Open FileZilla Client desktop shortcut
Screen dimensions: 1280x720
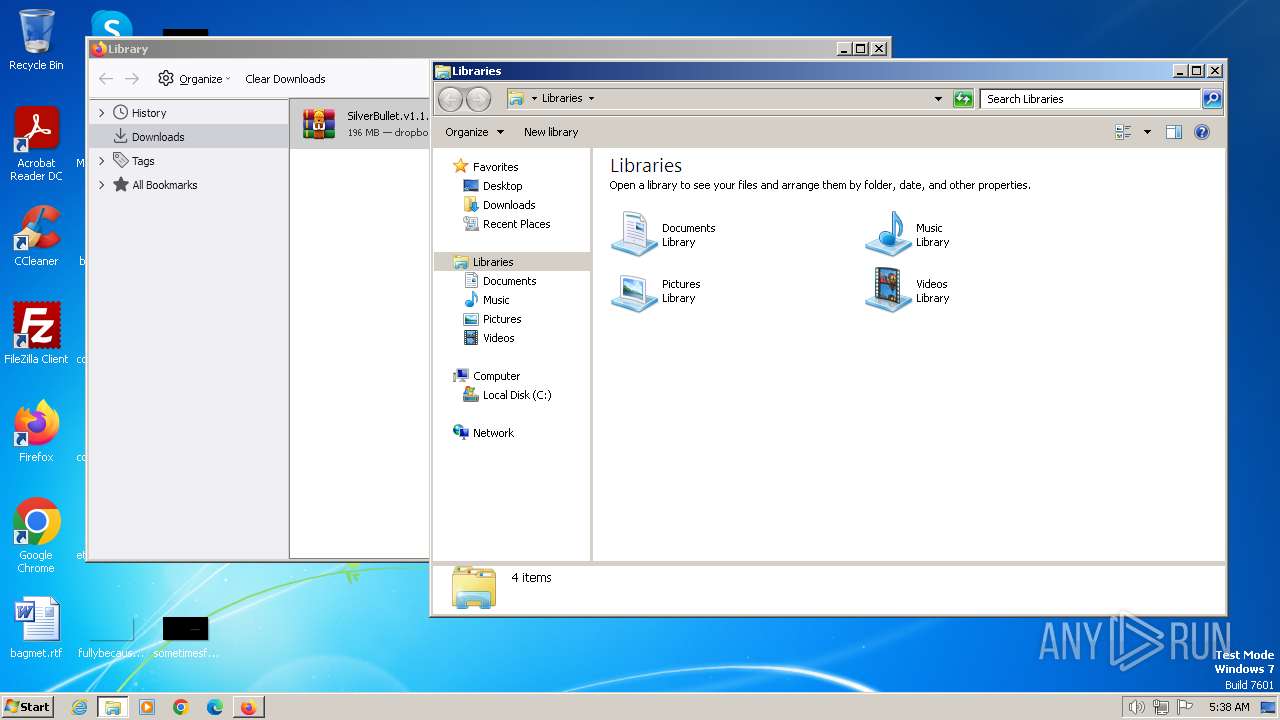tap(36, 333)
